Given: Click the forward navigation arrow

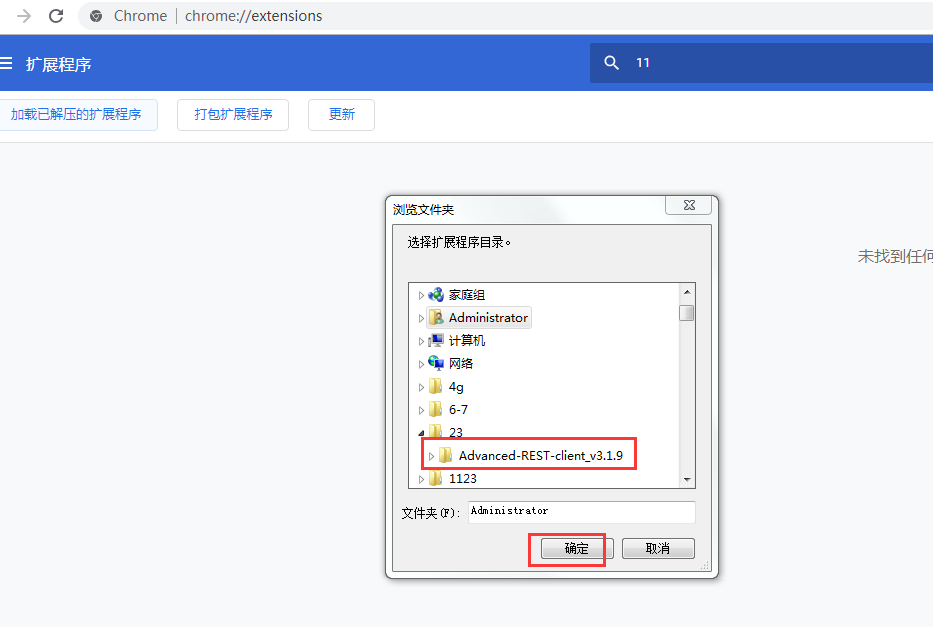Looking at the screenshot, I should (x=24, y=16).
